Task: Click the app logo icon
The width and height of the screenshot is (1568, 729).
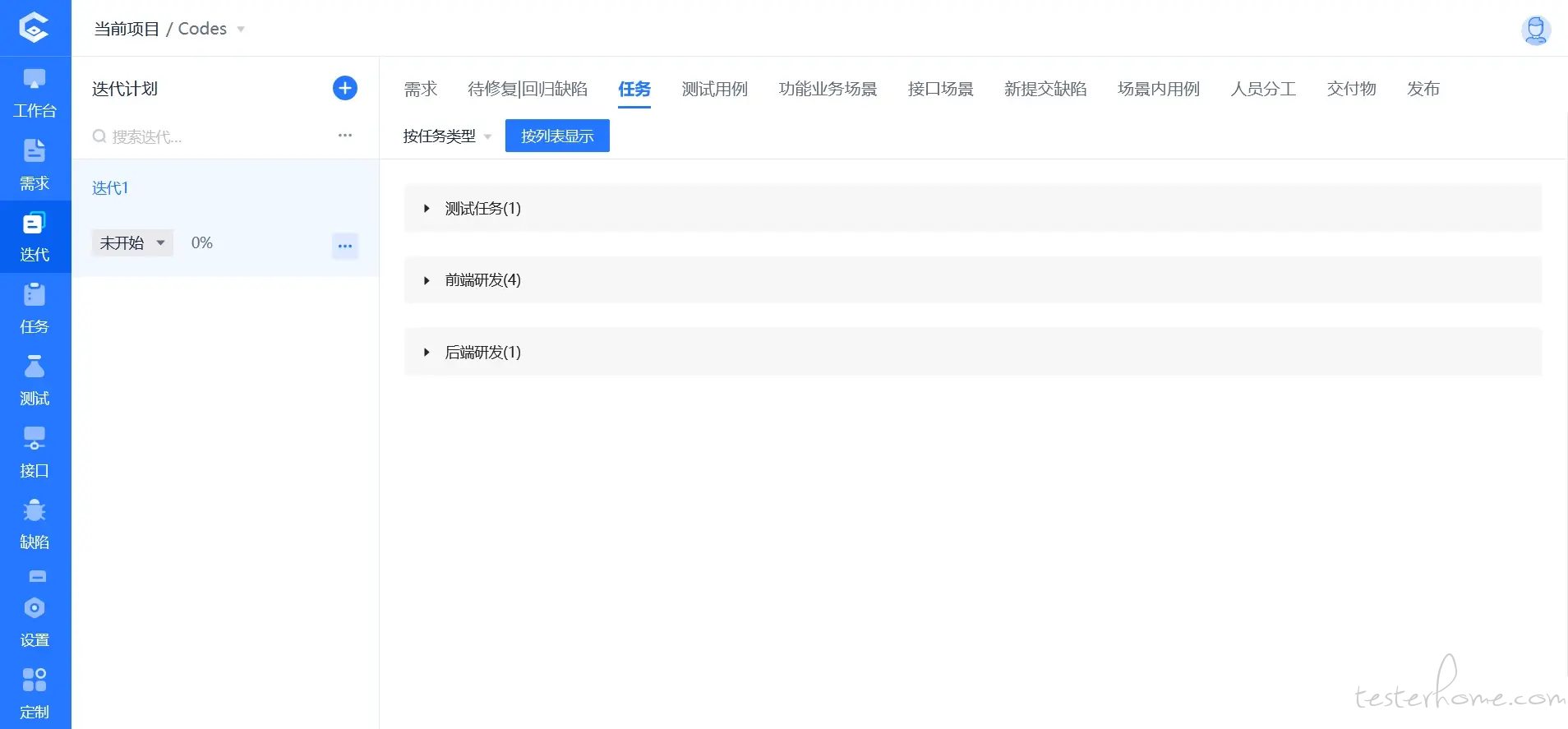Action: point(34,27)
